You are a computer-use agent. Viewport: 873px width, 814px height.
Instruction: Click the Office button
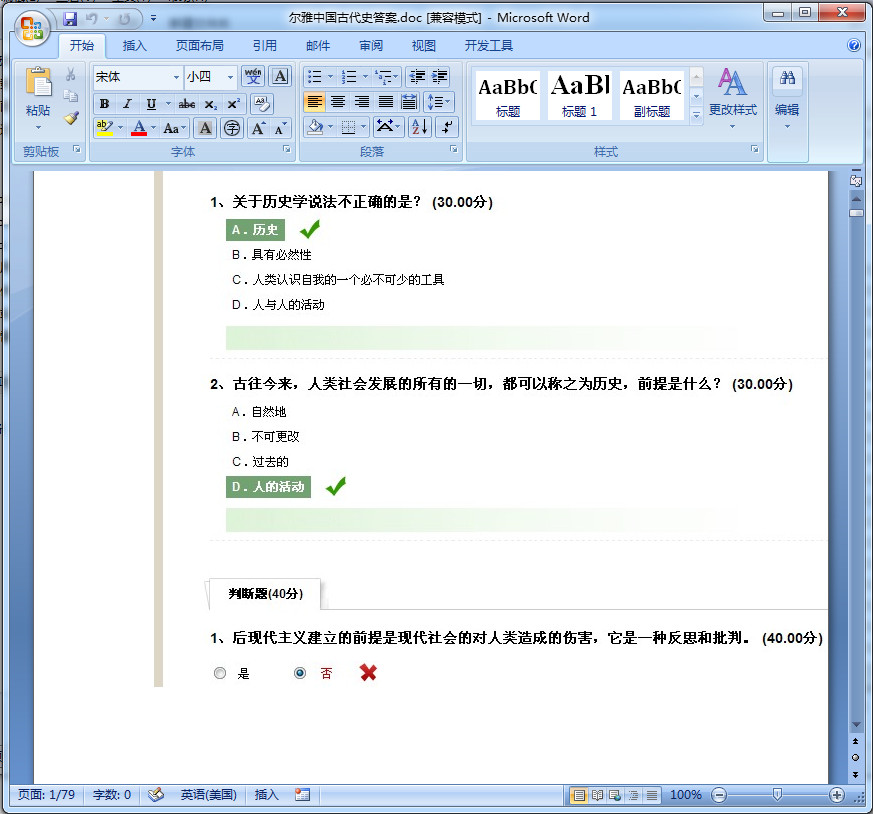32,28
